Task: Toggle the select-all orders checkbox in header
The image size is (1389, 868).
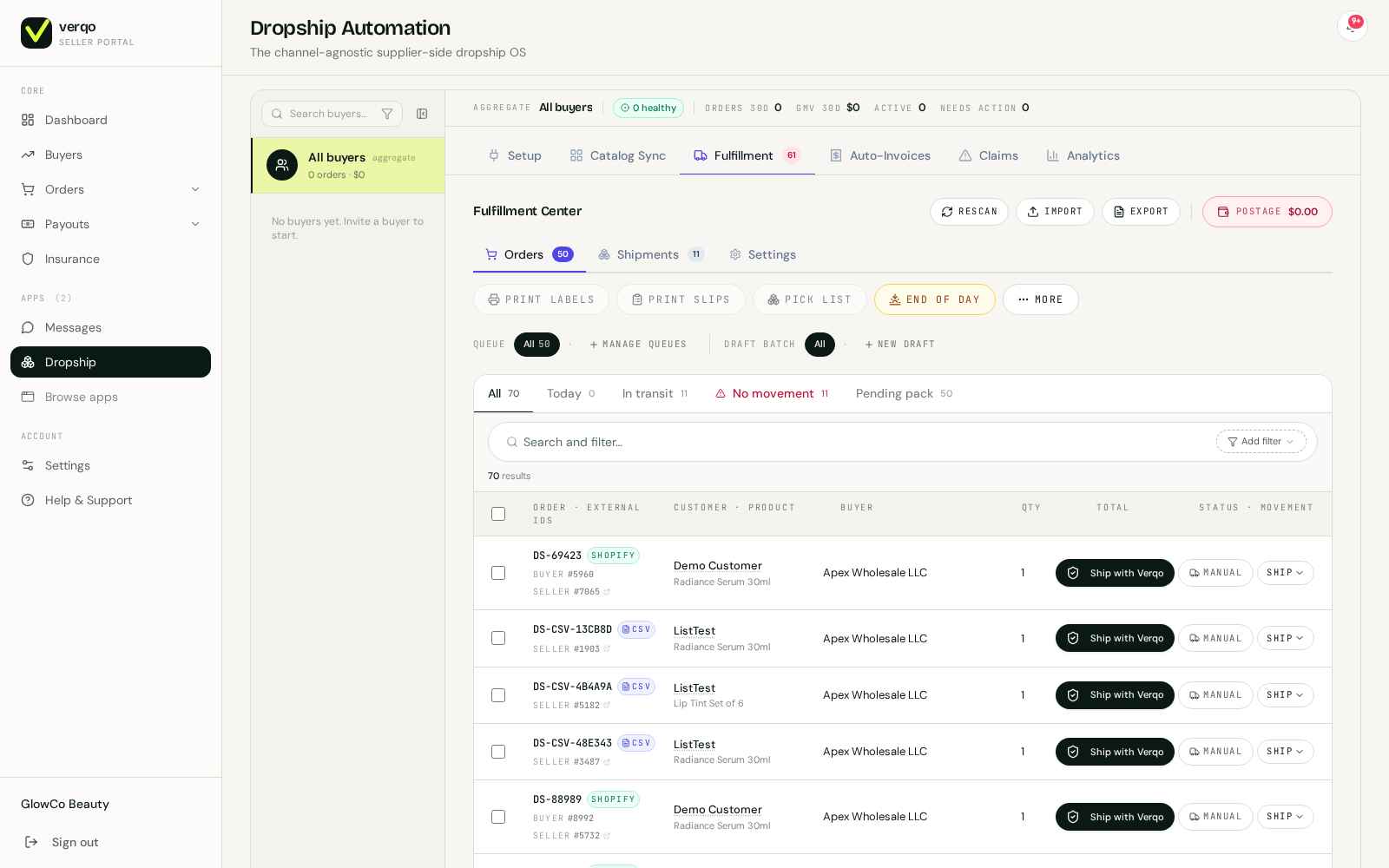Action: [x=498, y=514]
